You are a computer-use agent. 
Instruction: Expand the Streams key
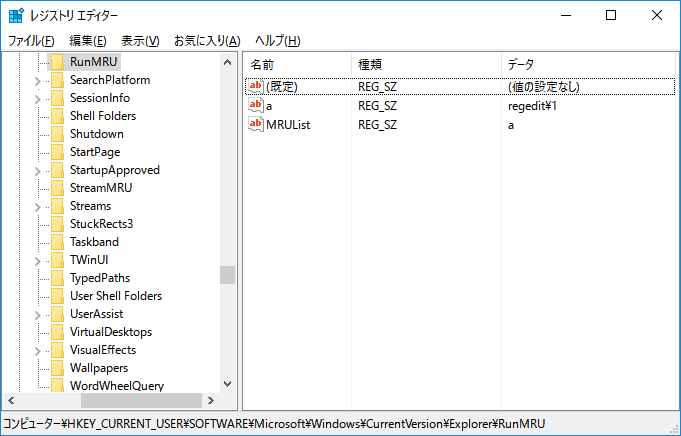point(37,207)
